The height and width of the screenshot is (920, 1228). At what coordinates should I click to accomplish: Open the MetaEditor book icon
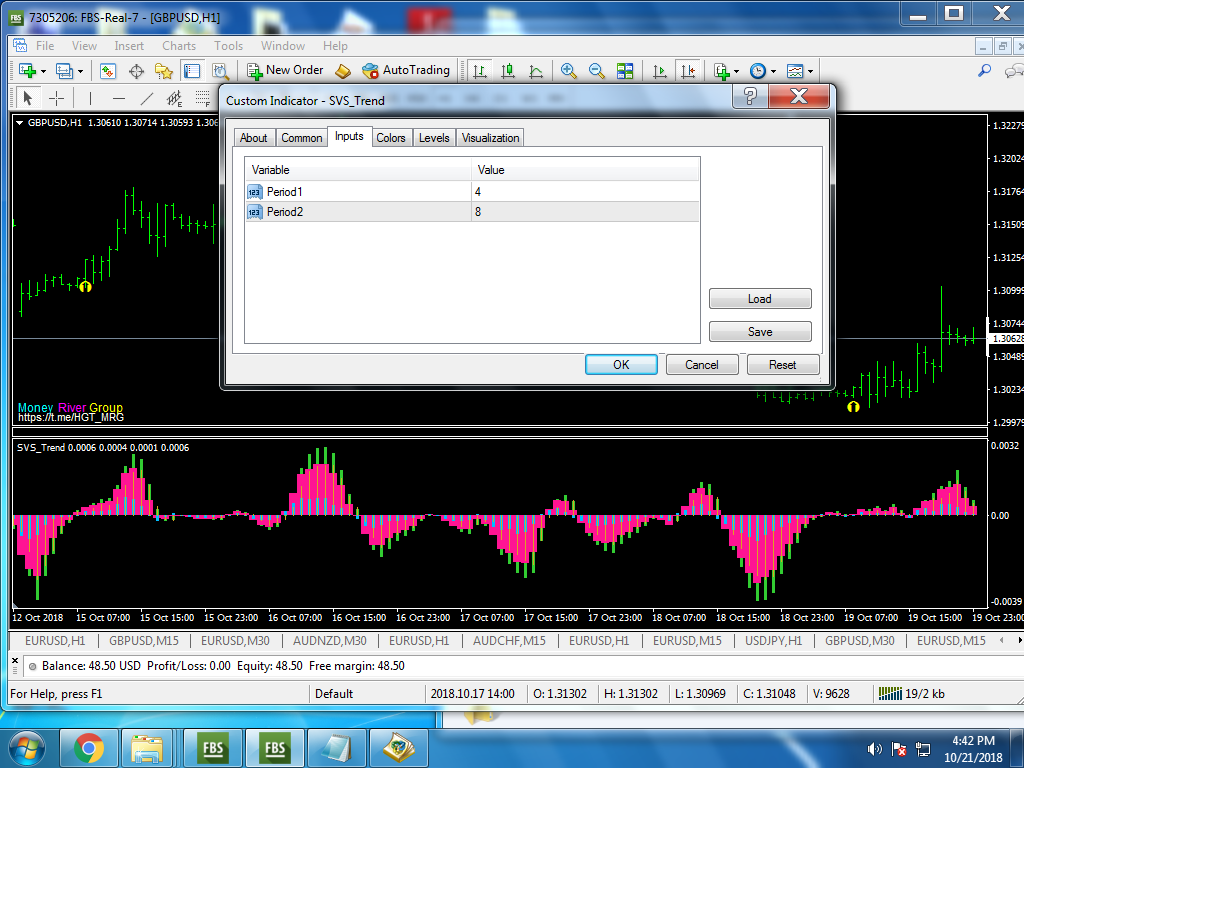pos(343,71)
